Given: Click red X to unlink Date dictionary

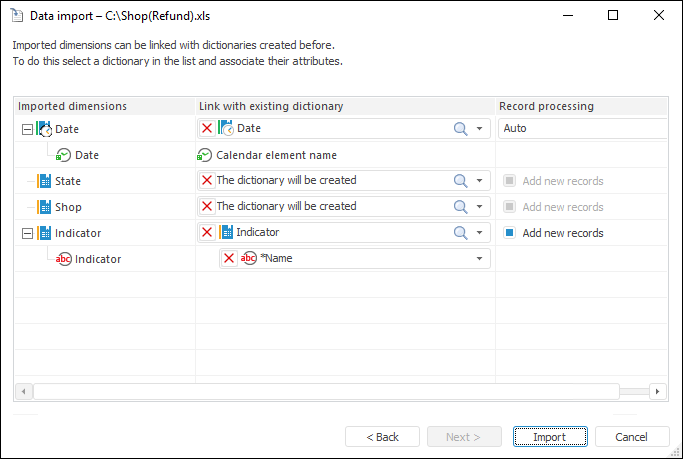Looking at the screenshot, I should point(207,128).
